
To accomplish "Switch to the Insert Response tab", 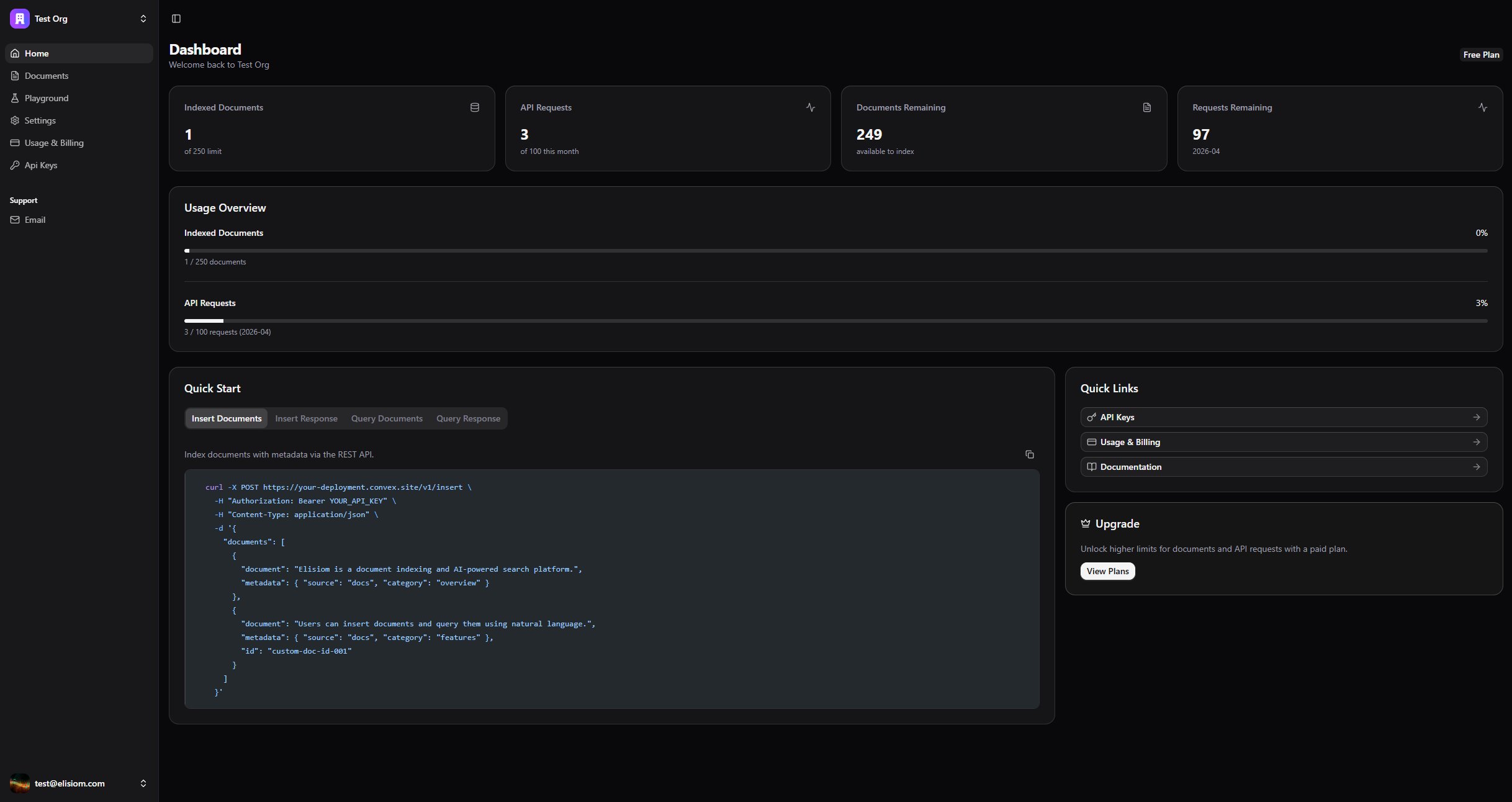I will coord(306,418).
